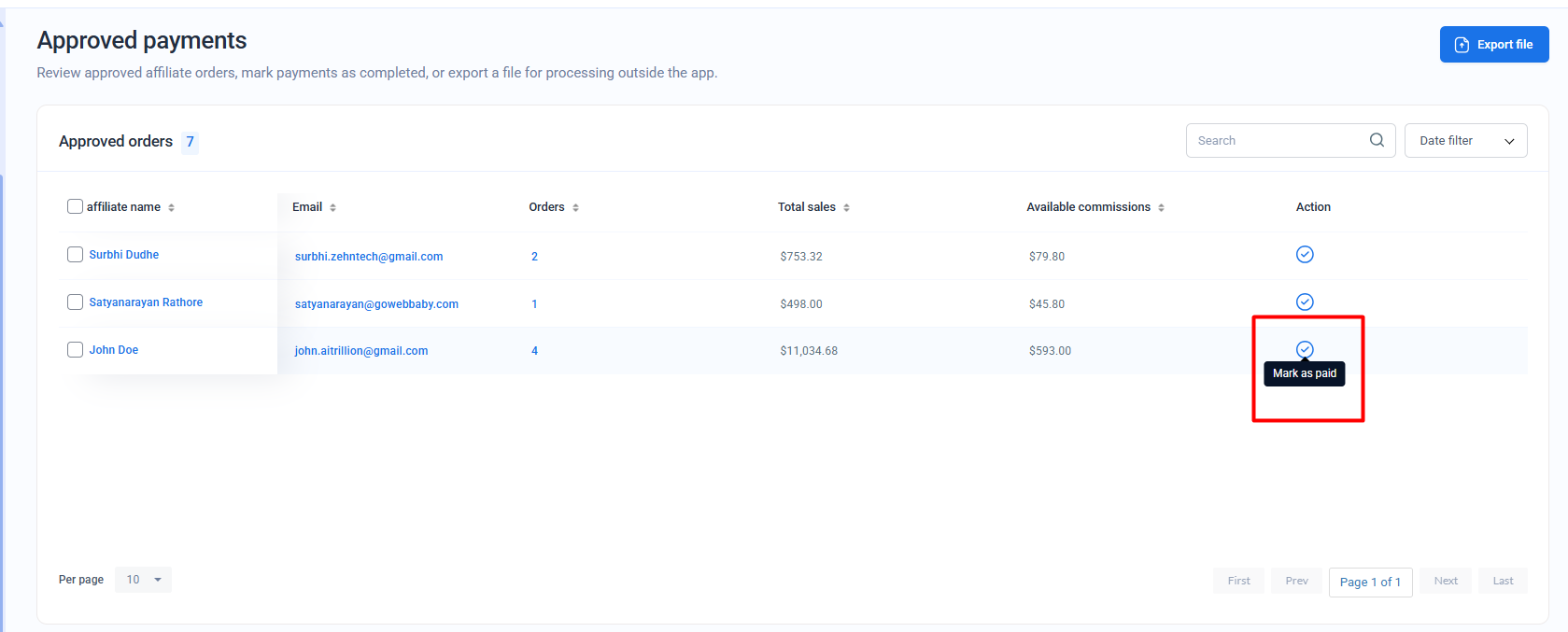Mark Surbhi Dudhe's payment as paid
Image resolution: width=1568 pixels, height=632 pixels.
pos(1305,255)
